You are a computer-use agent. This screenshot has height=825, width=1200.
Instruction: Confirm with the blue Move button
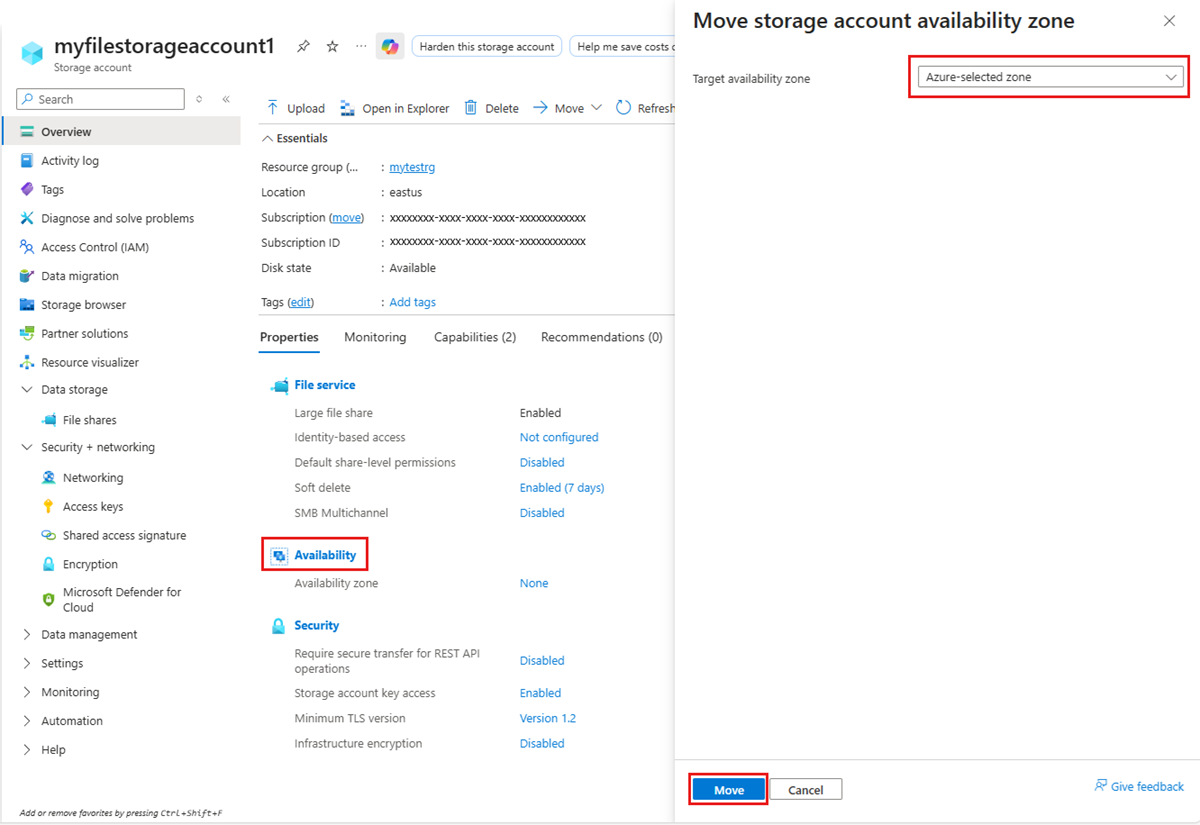coord(729,790)
